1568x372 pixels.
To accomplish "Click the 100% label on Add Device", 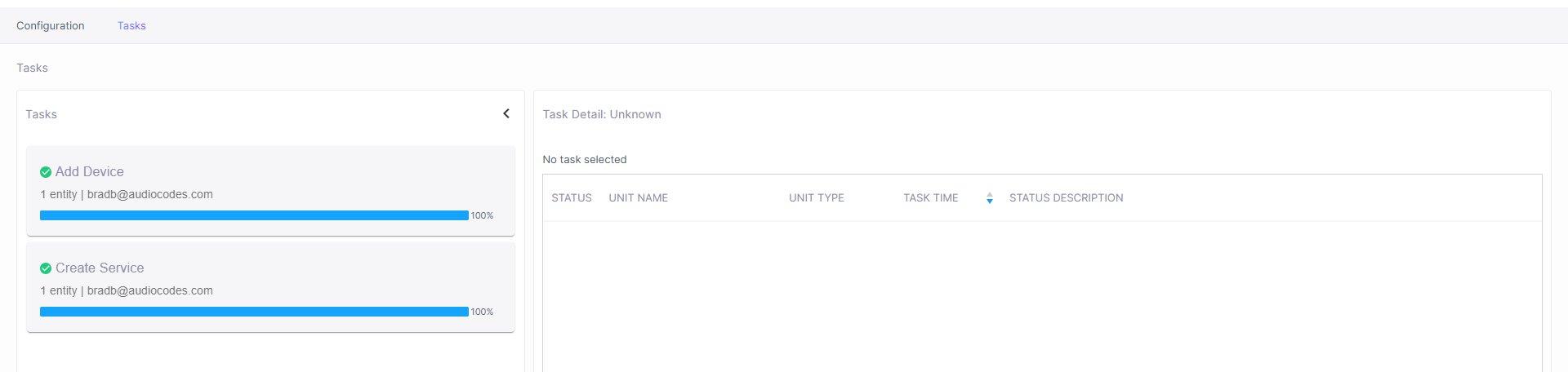I will click(482, 216).
